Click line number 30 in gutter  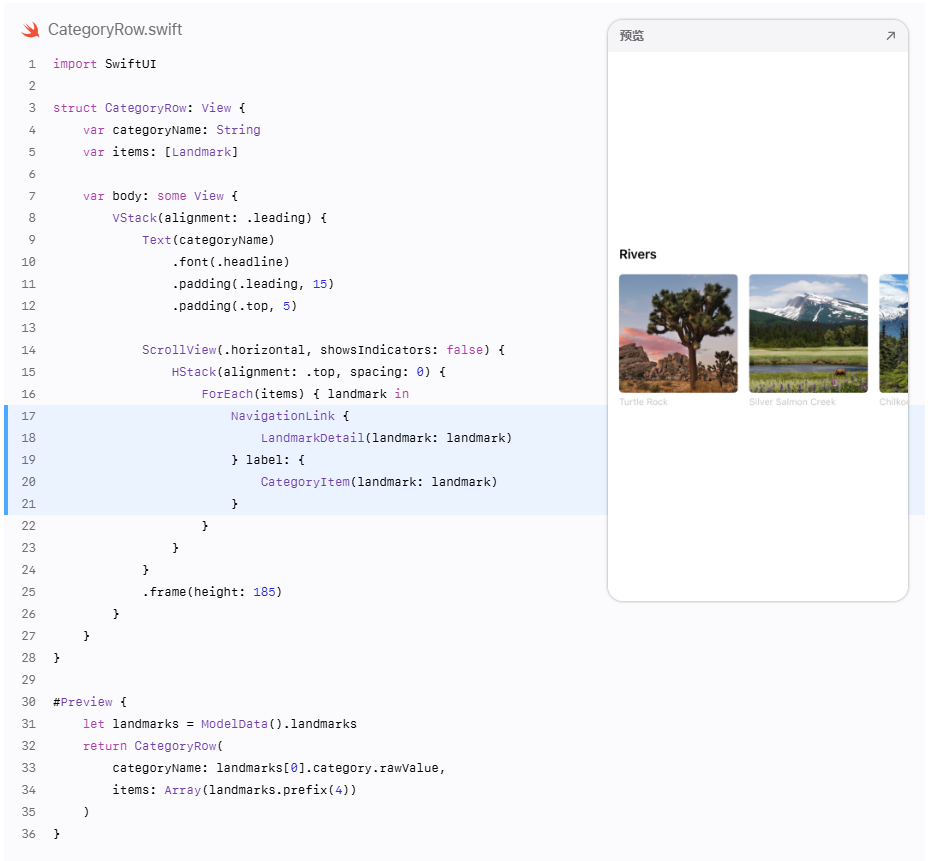click(x=28, y=702)
